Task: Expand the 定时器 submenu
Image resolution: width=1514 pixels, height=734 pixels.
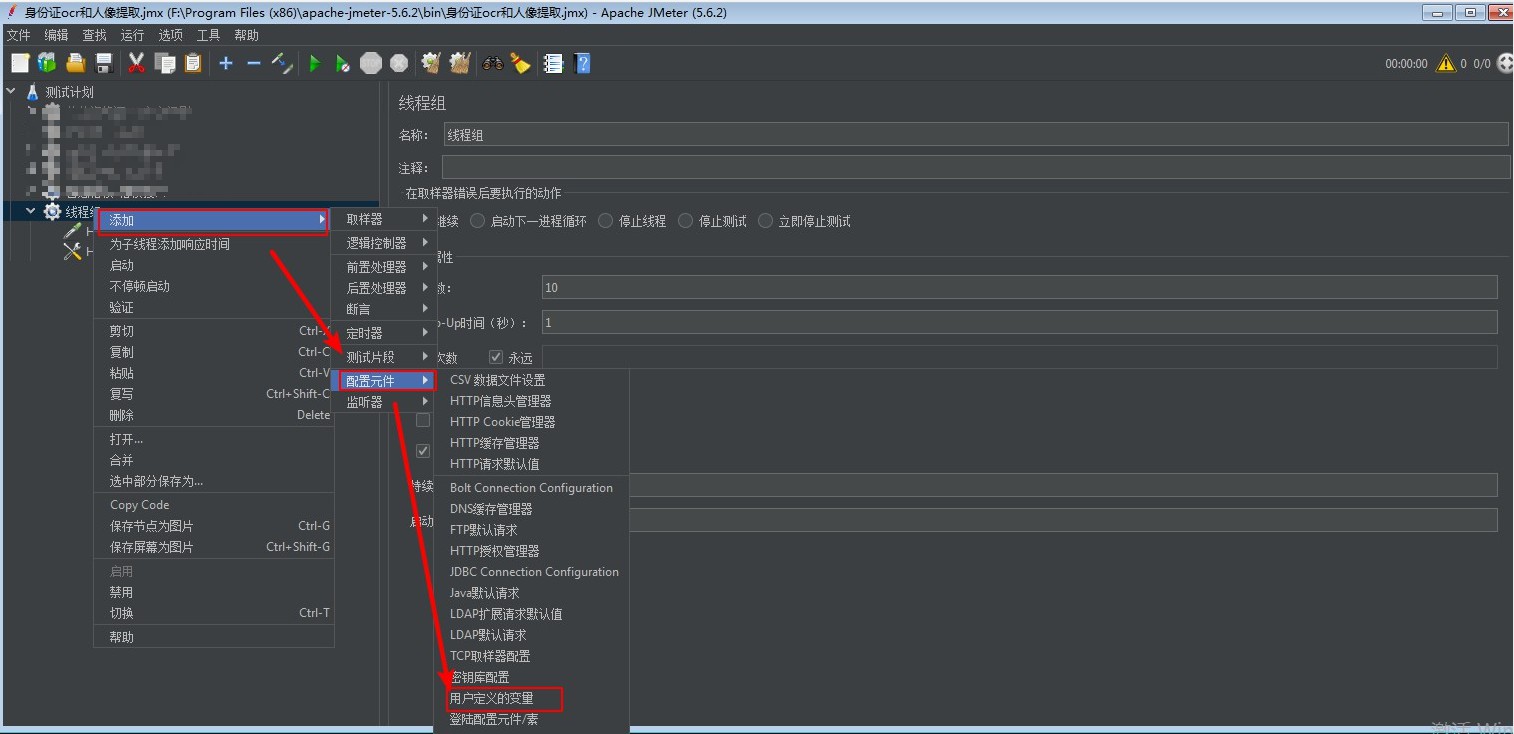Action: (x=384, y=333)
